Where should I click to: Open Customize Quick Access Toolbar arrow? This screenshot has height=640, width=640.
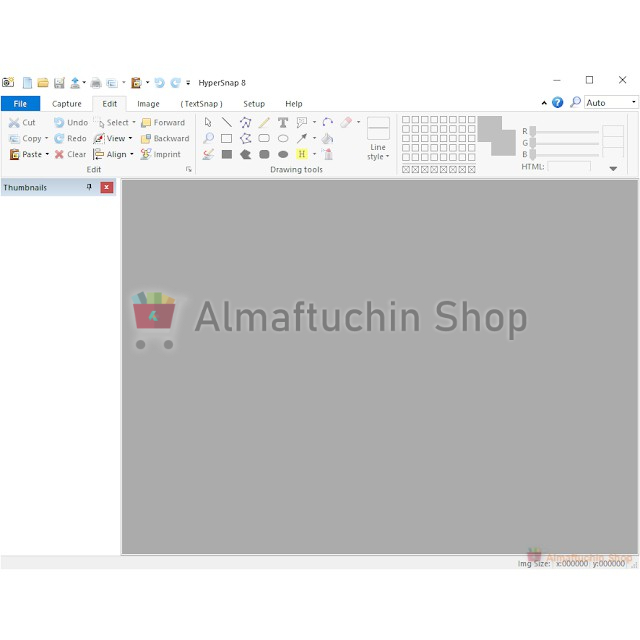(x=188, y=83)
